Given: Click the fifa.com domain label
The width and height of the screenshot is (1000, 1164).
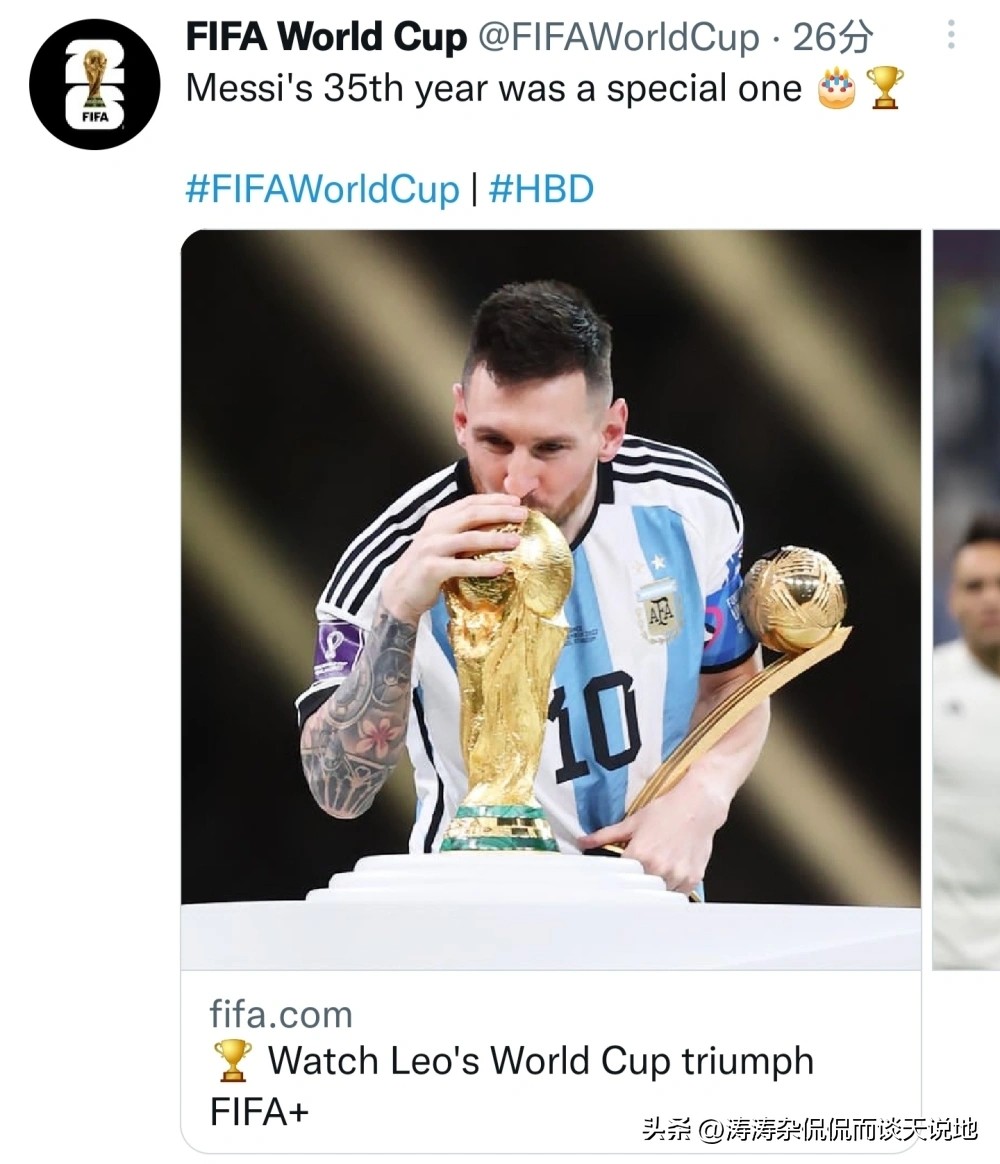Looking at the screenshot, I should click(x=281, y=1014).
